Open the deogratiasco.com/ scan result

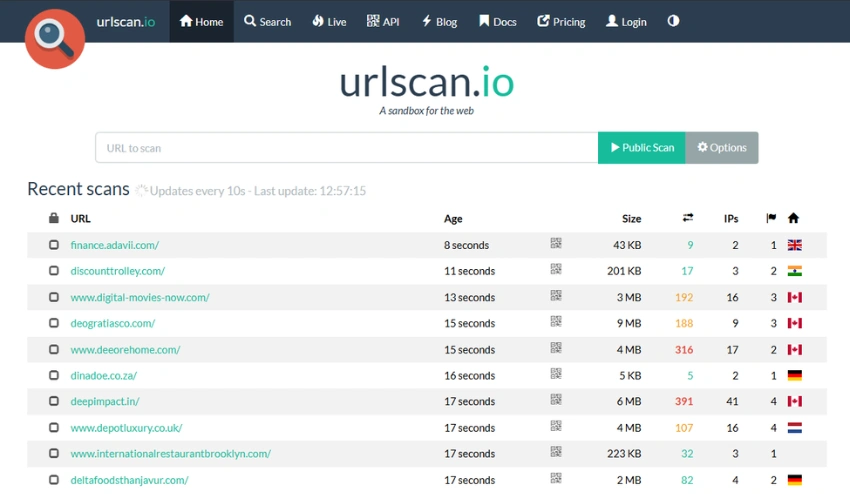113,323
